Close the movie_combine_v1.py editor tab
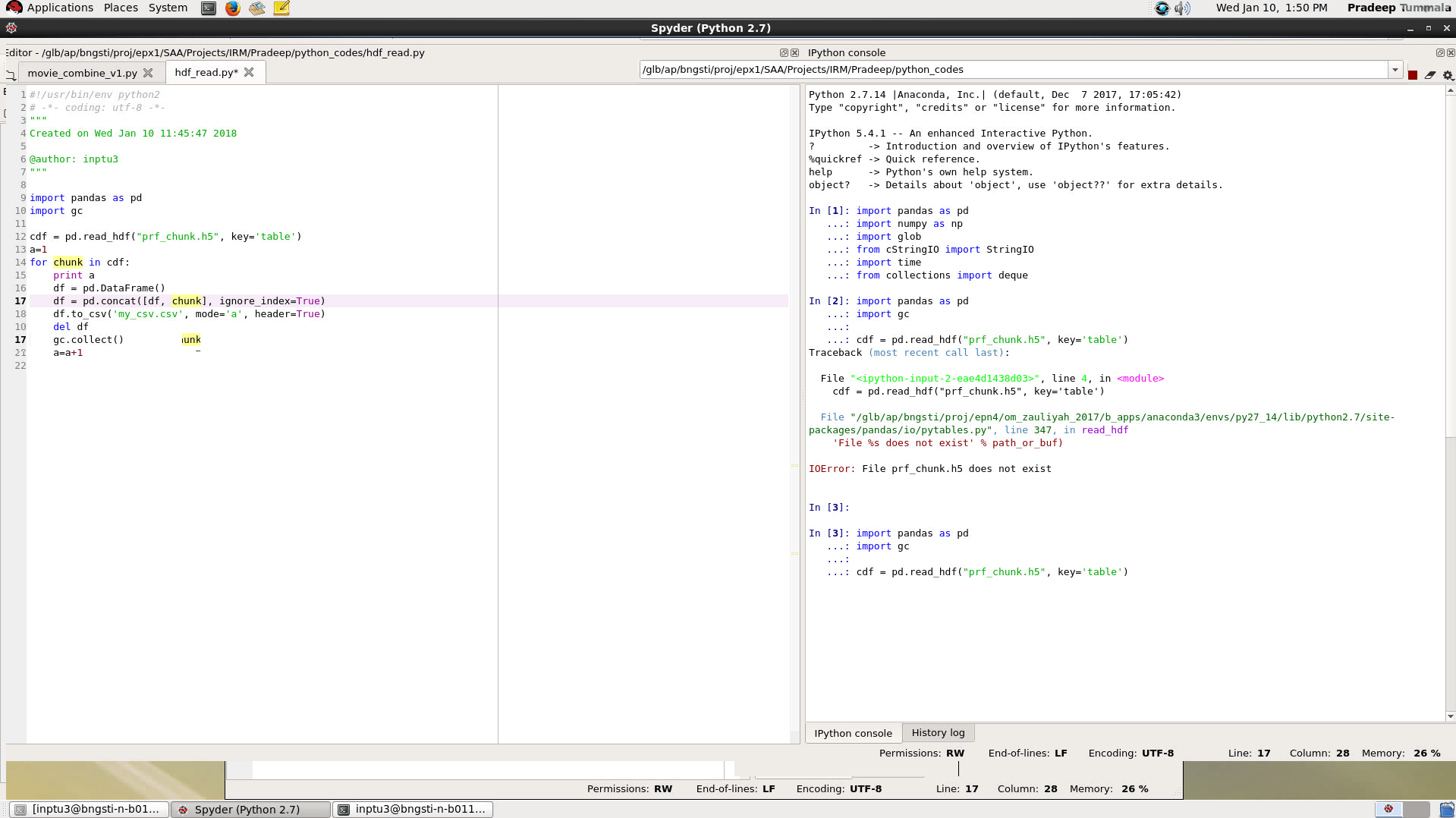 coord(148,73)
